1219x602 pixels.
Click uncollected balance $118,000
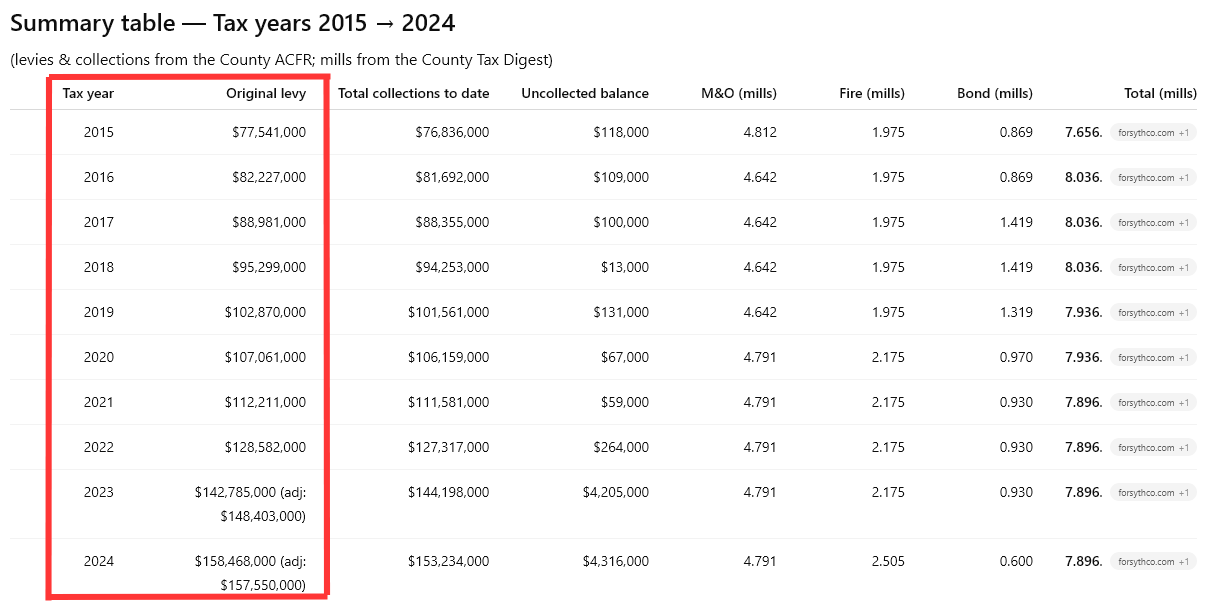pyautogui.click(x=621, y=132)
